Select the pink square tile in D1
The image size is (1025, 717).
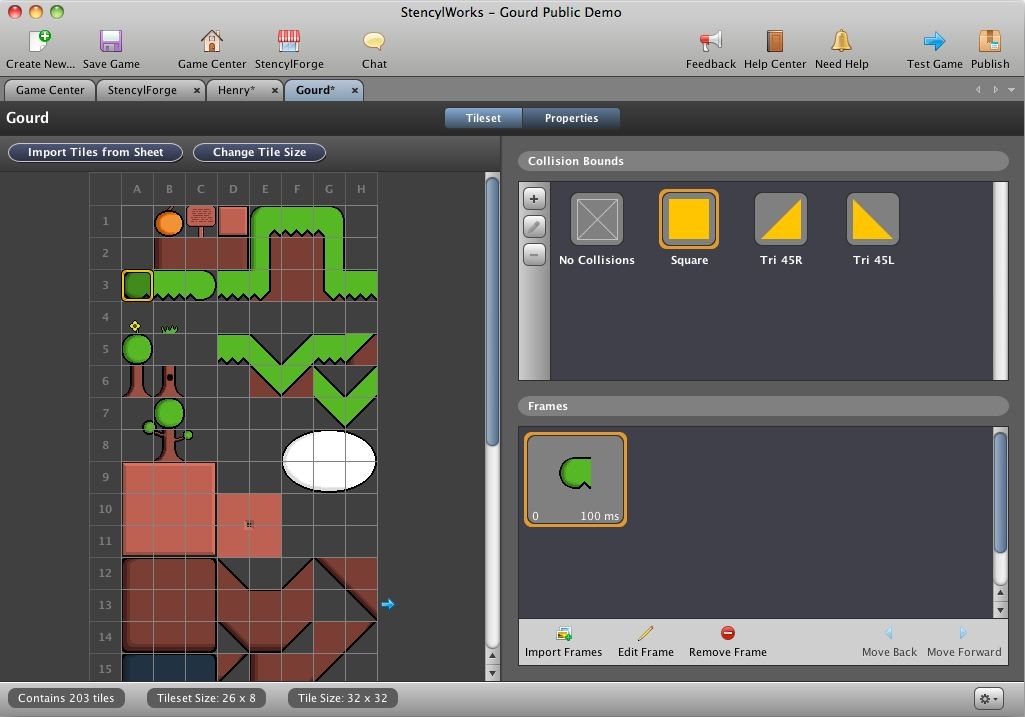coord(233,222)
